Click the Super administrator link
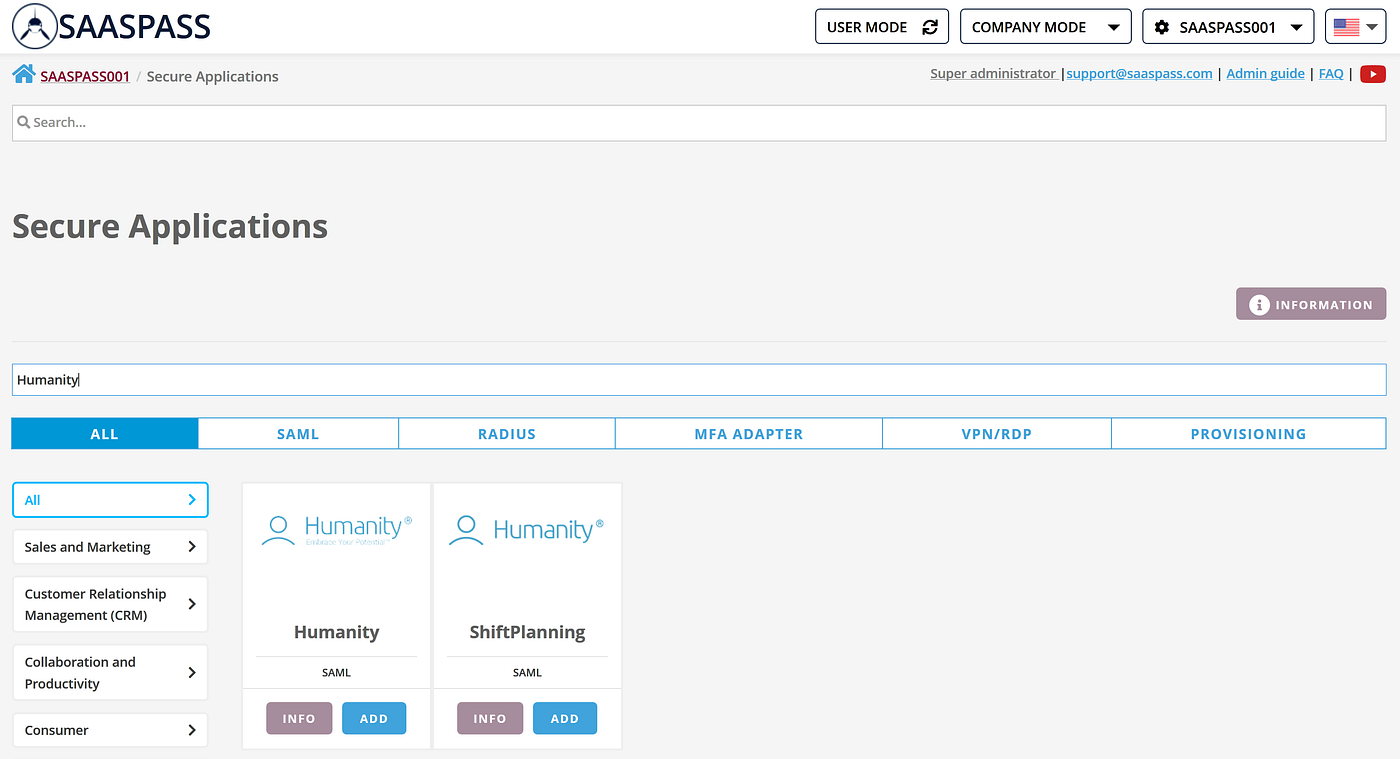The width and height of the screenshot is (1400, 759). [993, 73]
